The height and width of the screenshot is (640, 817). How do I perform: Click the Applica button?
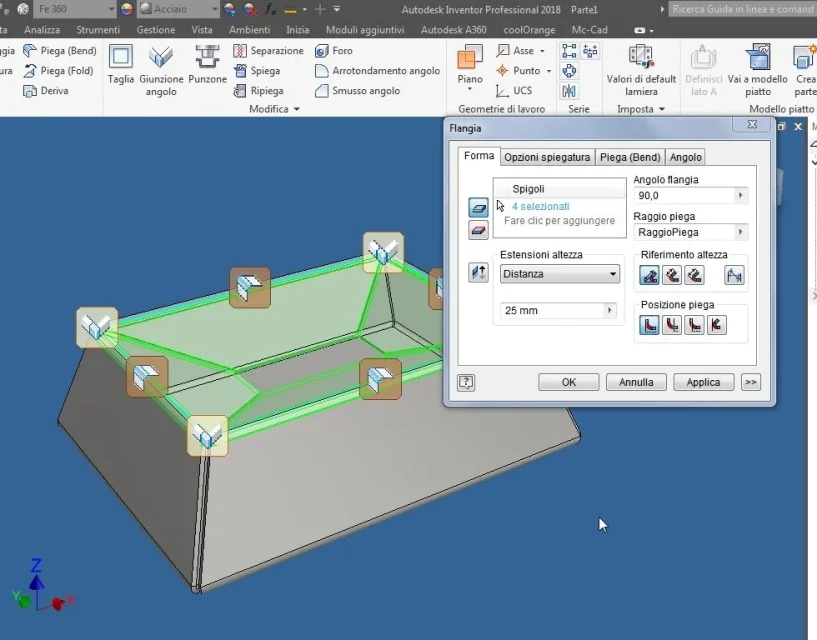pos(703,382)
